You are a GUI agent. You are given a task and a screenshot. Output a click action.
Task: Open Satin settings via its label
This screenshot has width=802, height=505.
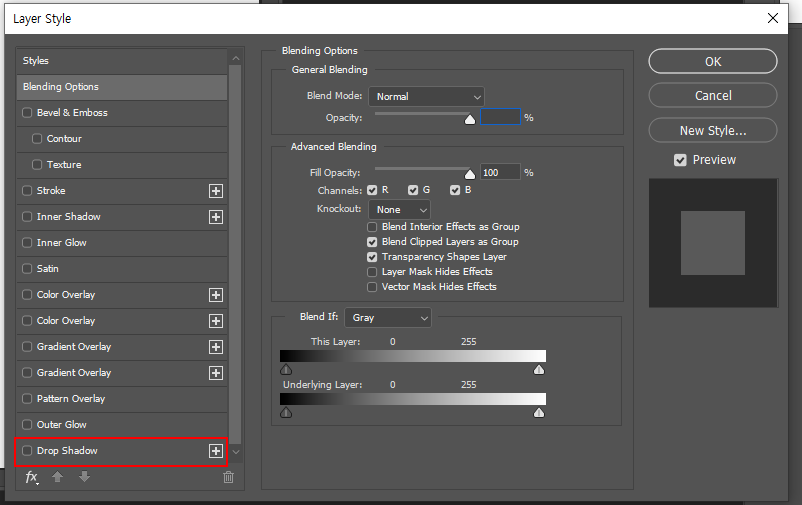pos(48,269)
